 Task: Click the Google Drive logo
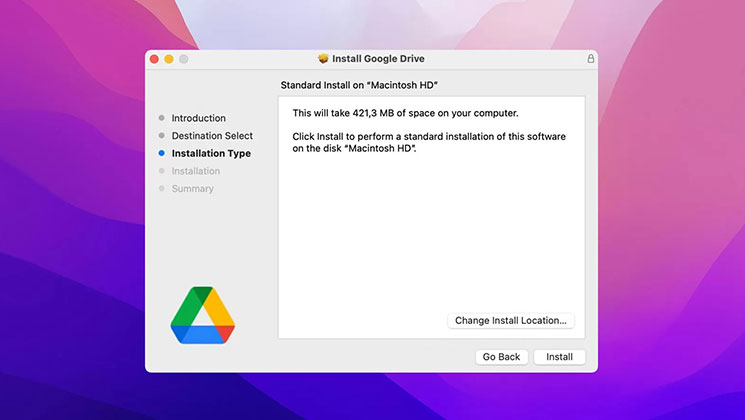point(203,315)
